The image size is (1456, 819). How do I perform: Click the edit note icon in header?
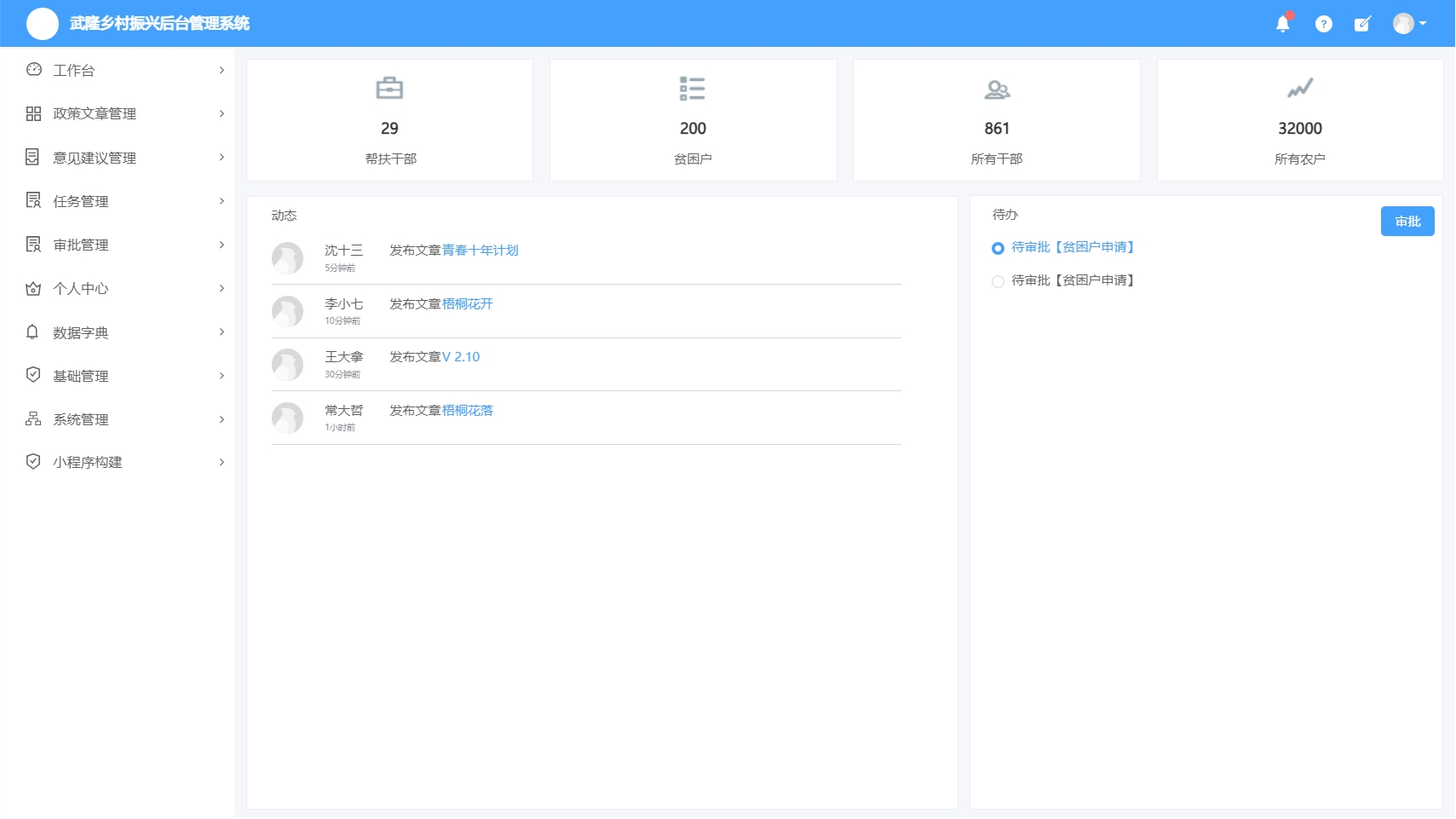pos(1362,24)
